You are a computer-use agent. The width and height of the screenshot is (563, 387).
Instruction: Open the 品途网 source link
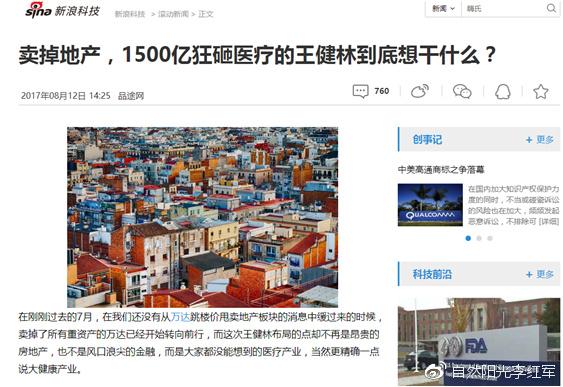(131, 96)
